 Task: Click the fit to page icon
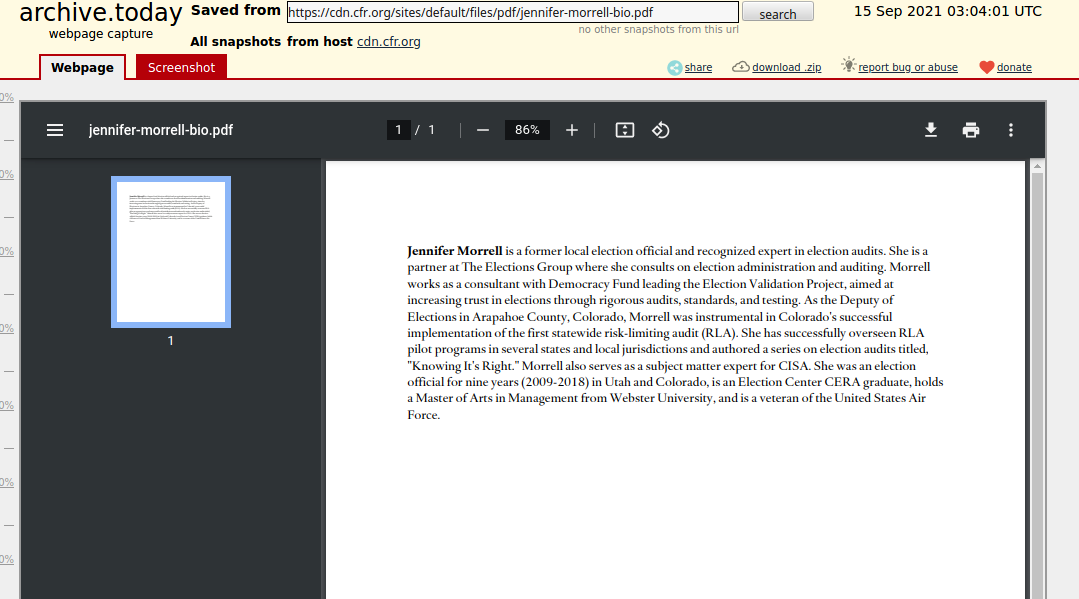click(625, 130)
